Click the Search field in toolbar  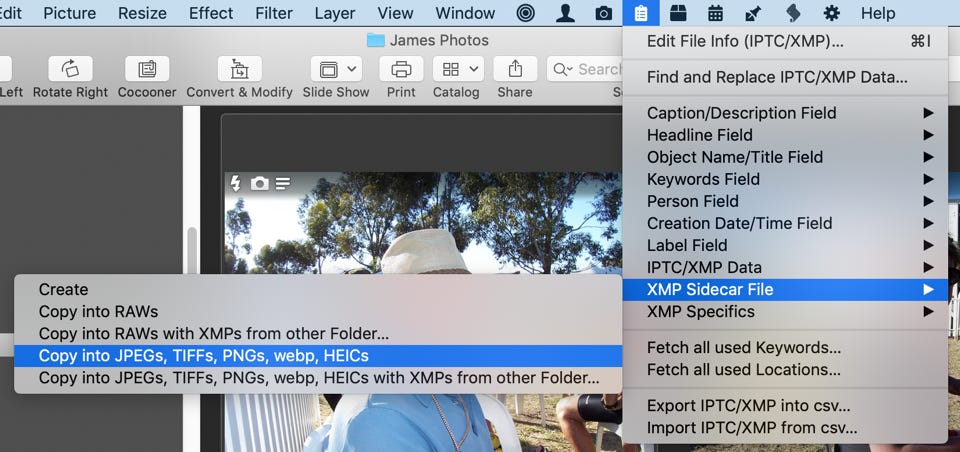tap(590, 69)
